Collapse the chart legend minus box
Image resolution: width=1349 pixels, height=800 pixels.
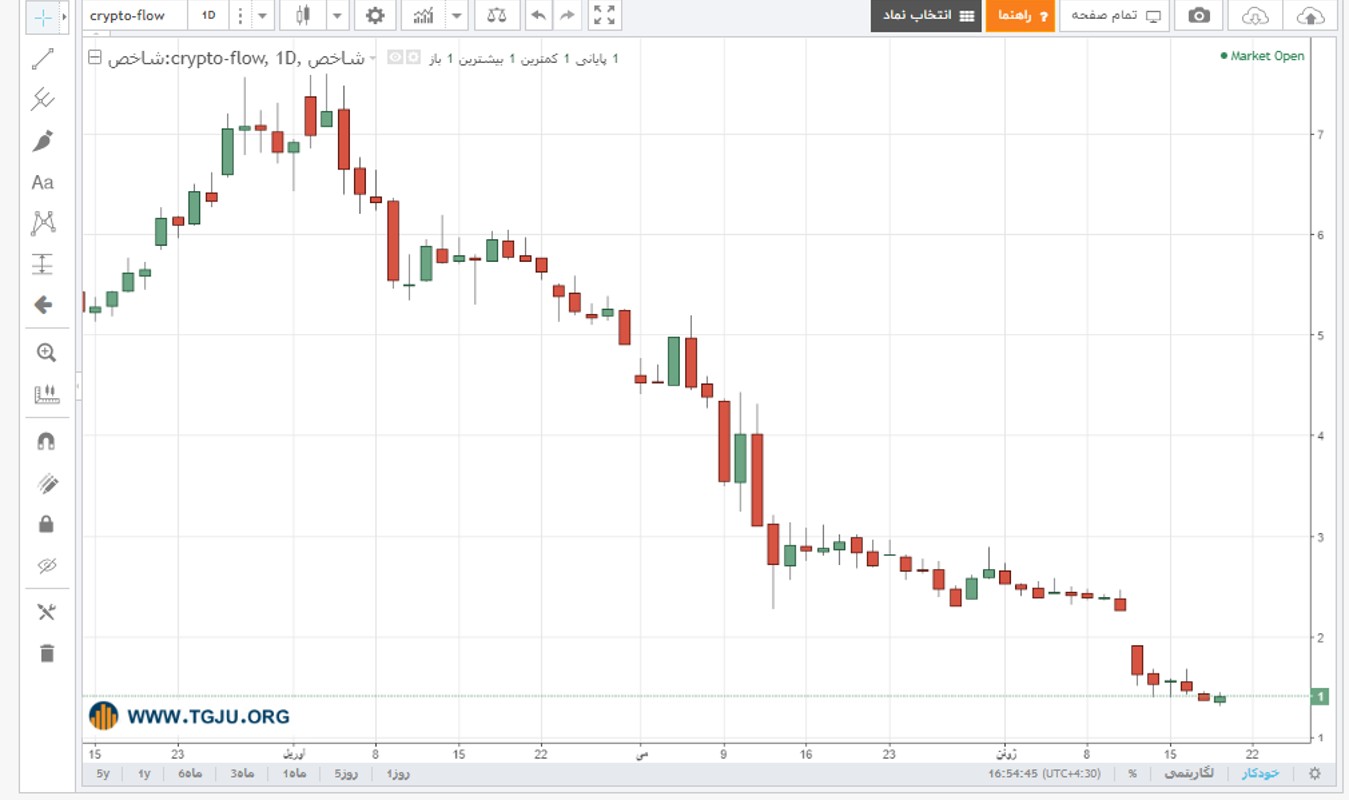click(x=94, y=58)
